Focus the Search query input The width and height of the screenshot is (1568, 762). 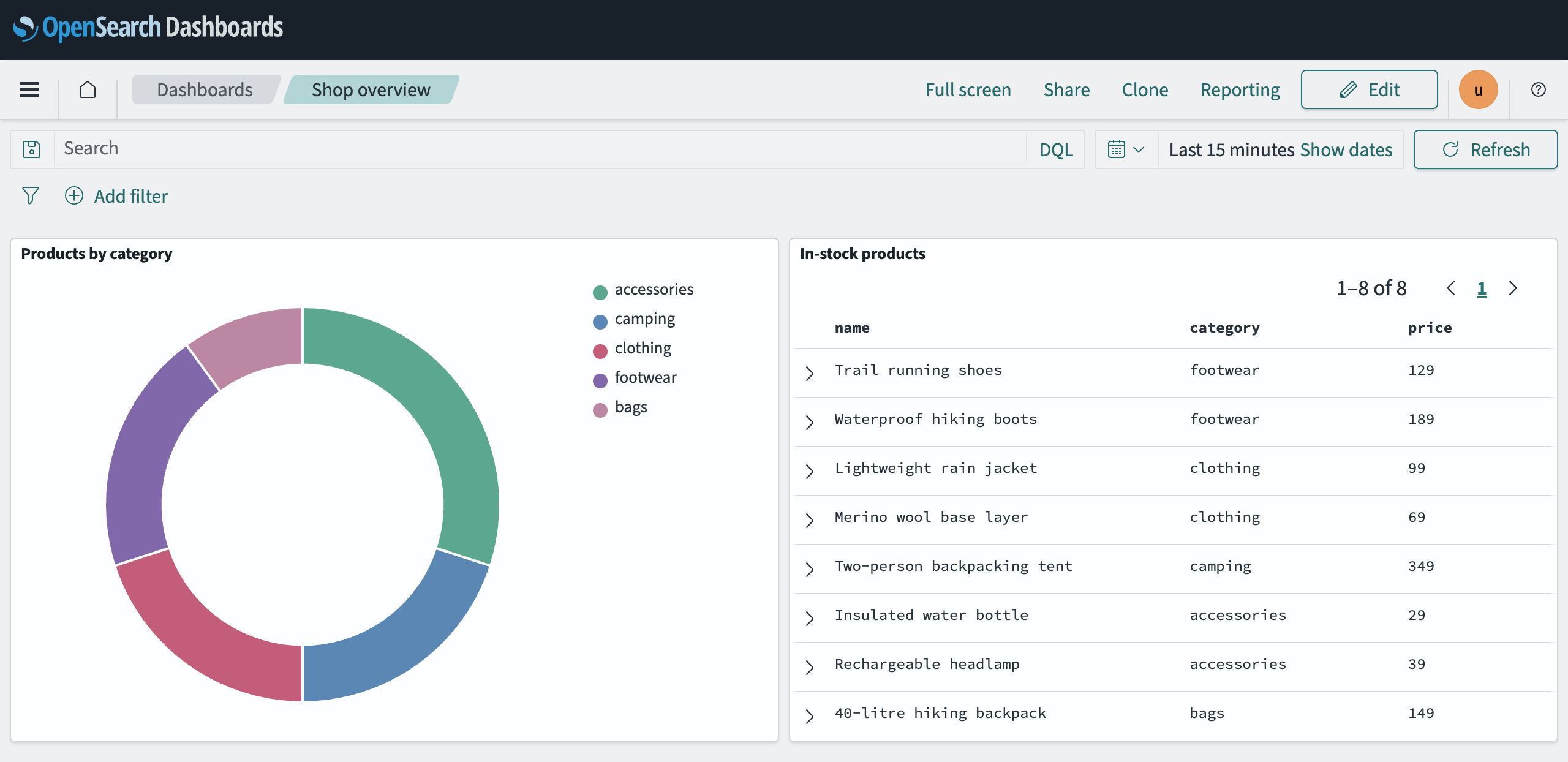click(x=540, y=149)
